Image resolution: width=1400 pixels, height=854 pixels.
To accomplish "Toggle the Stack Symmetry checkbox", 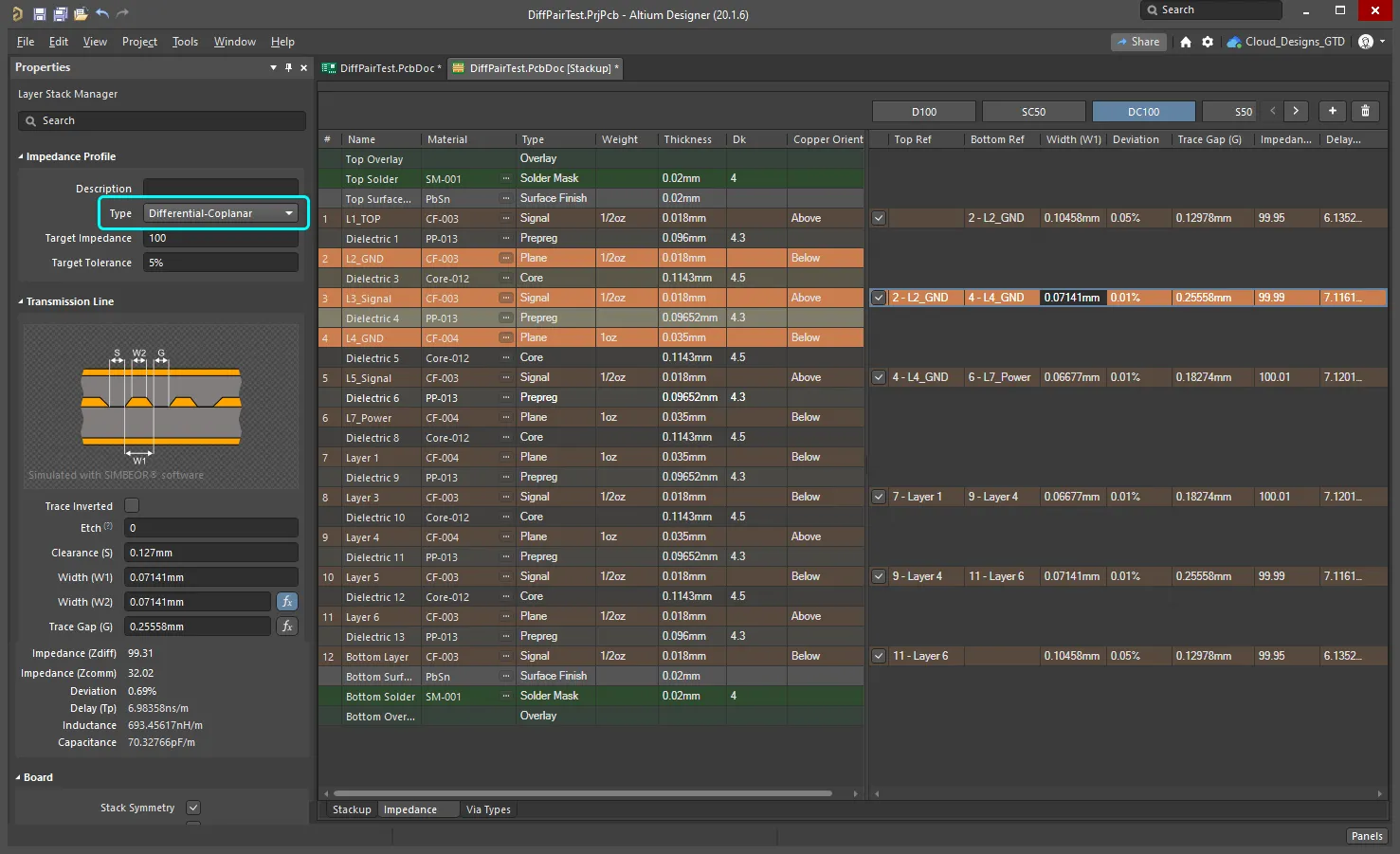I will click(193, 808).
